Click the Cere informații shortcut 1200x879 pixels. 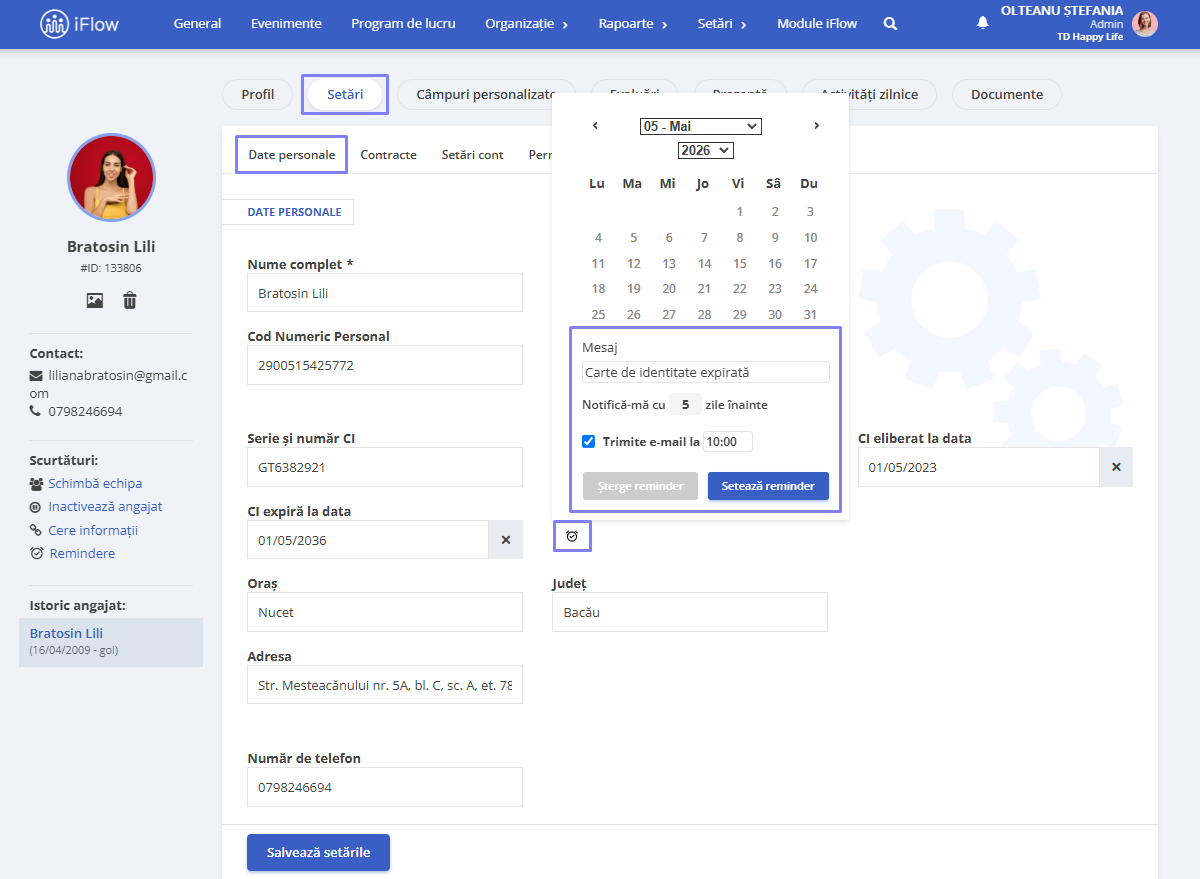93,530
